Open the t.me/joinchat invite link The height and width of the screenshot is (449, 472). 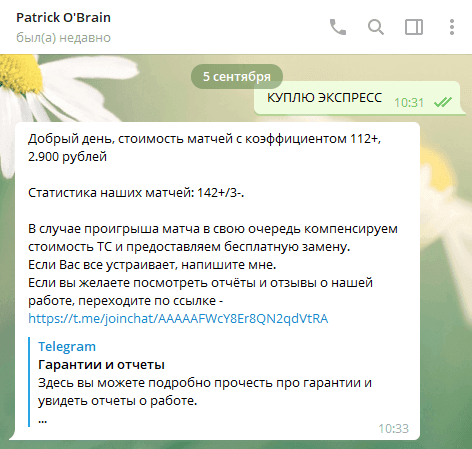tap(178, 318)
